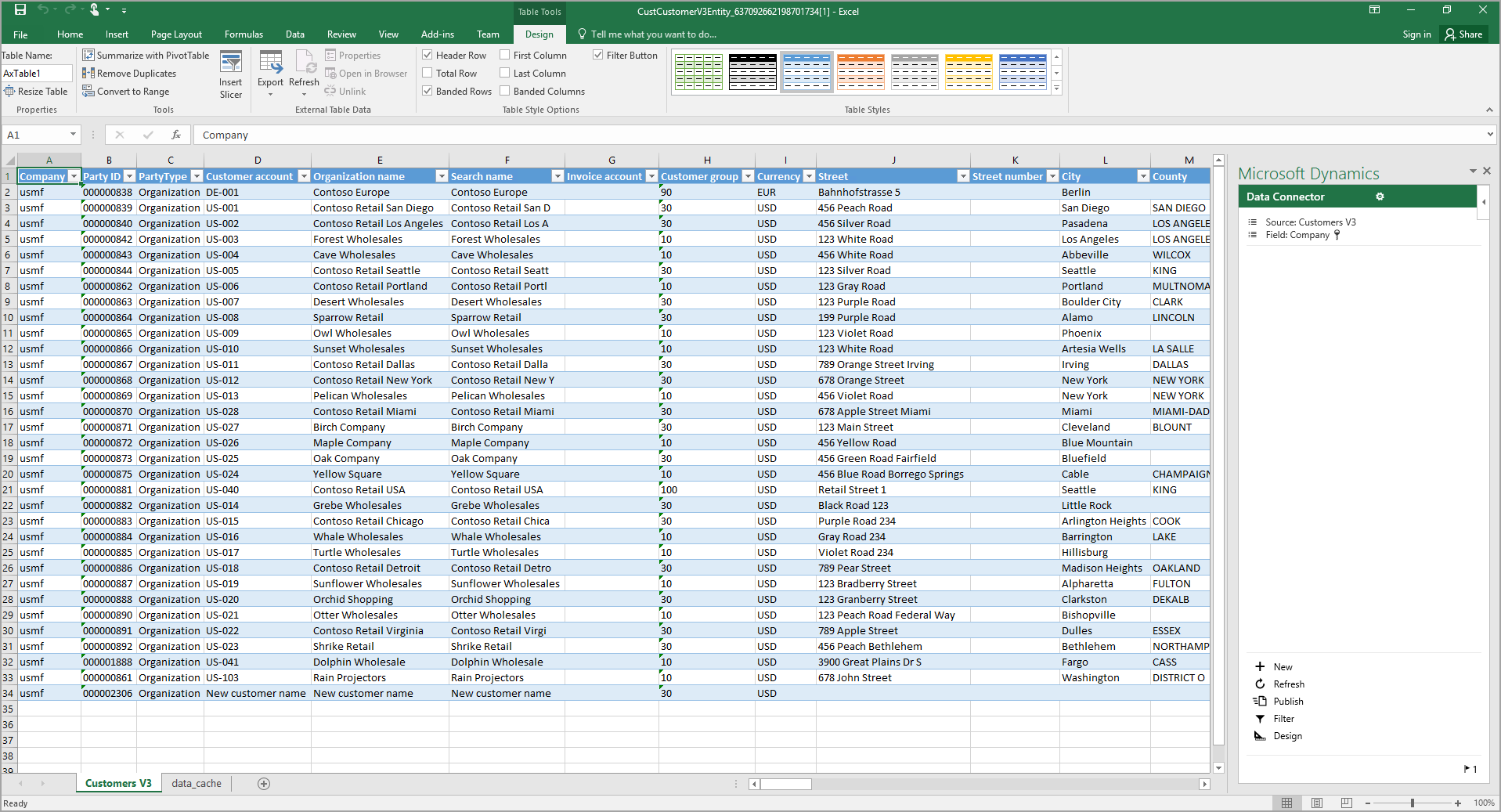The image size is (1501, 812).
Task: Click the horizontal scrollbar thumb
Action: [785, 784]
